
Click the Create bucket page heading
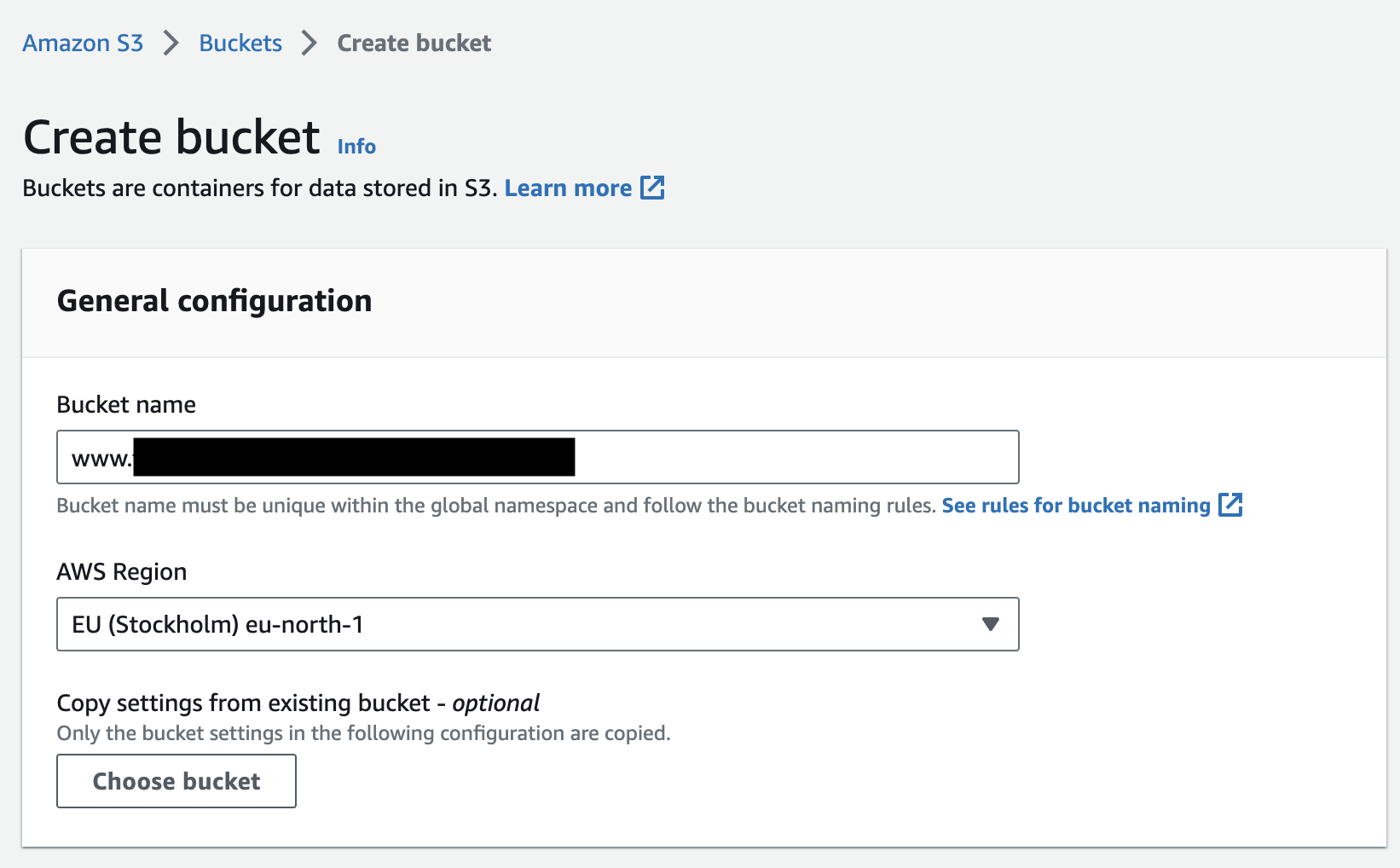click(x=171, y=137)
